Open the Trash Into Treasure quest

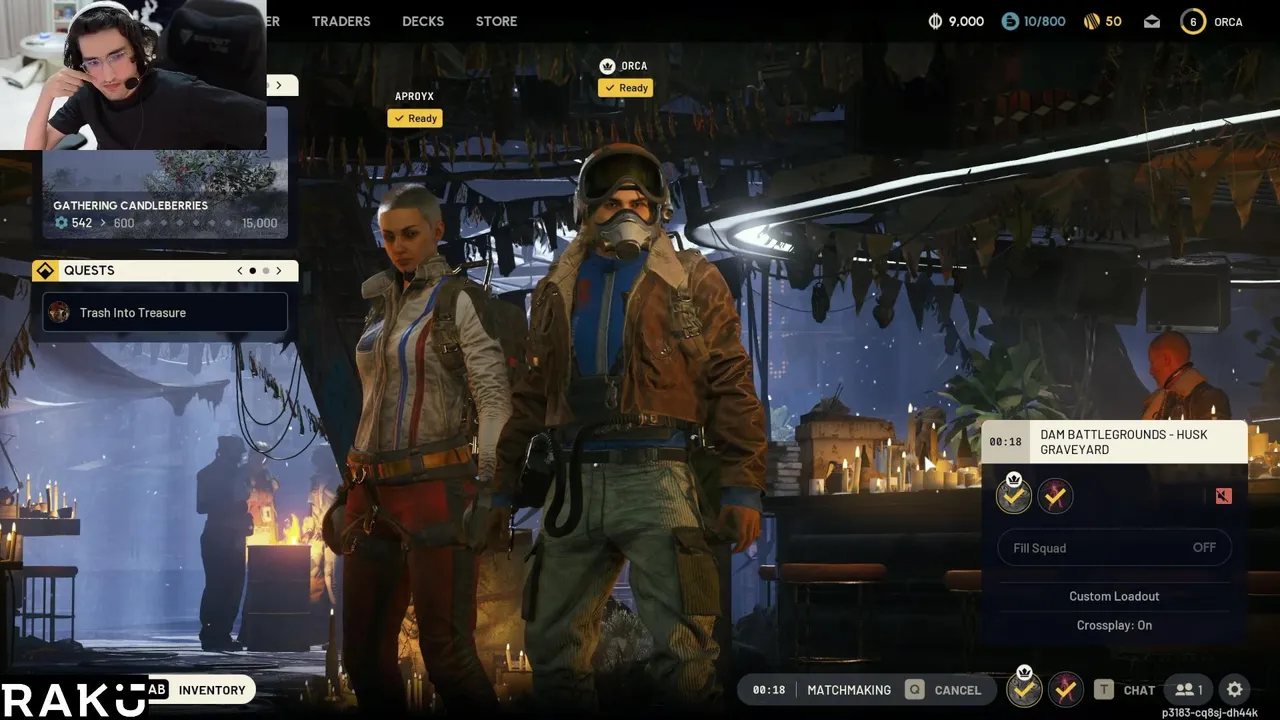165,312
